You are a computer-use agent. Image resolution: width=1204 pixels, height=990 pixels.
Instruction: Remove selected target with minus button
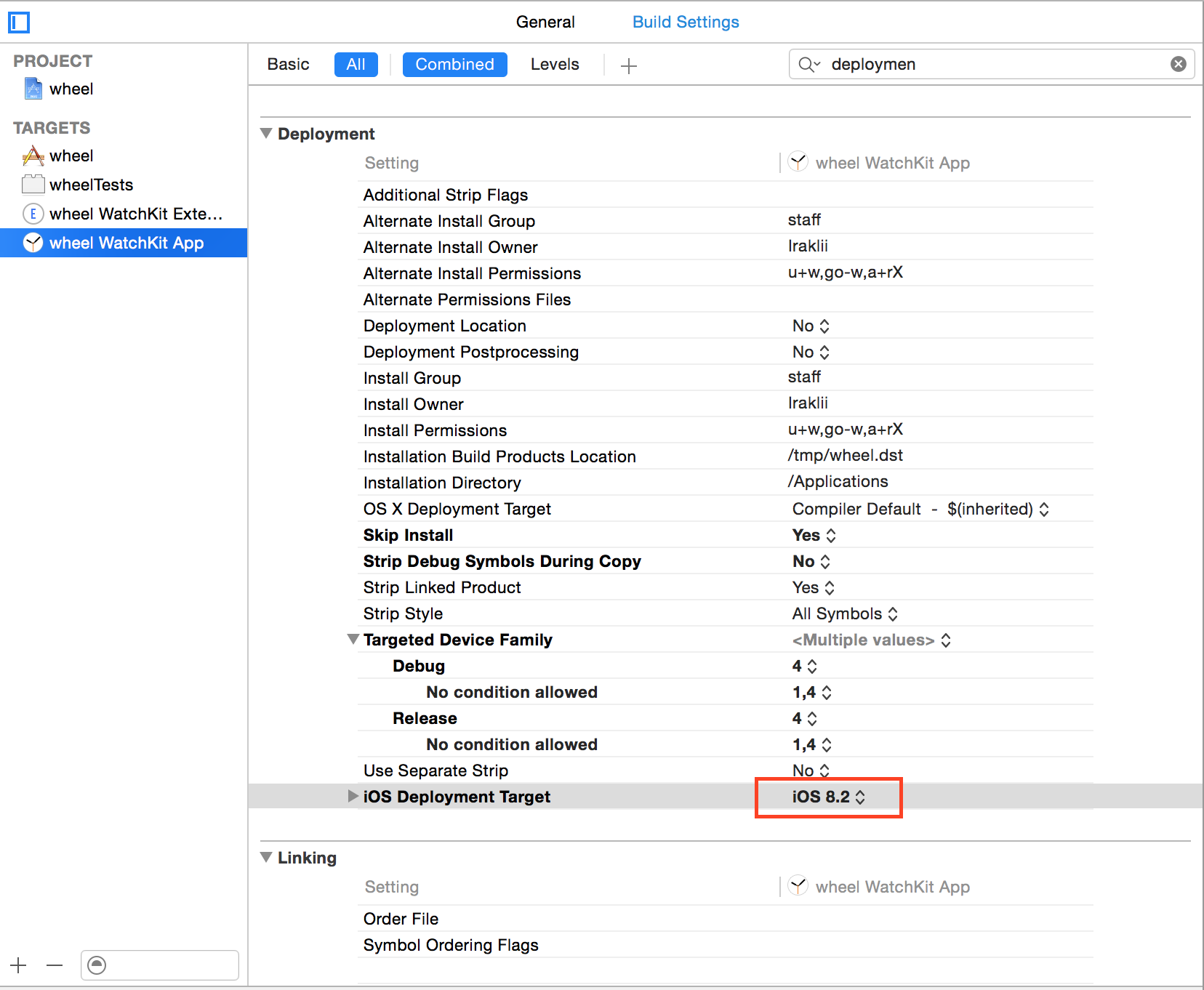[55, 965]
